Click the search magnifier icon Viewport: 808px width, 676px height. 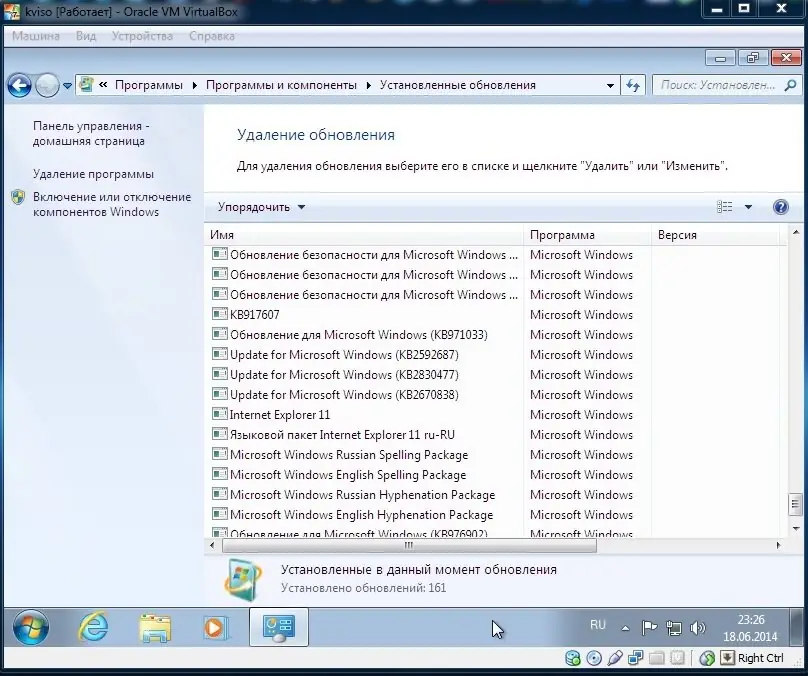click(x=790, y=86)
